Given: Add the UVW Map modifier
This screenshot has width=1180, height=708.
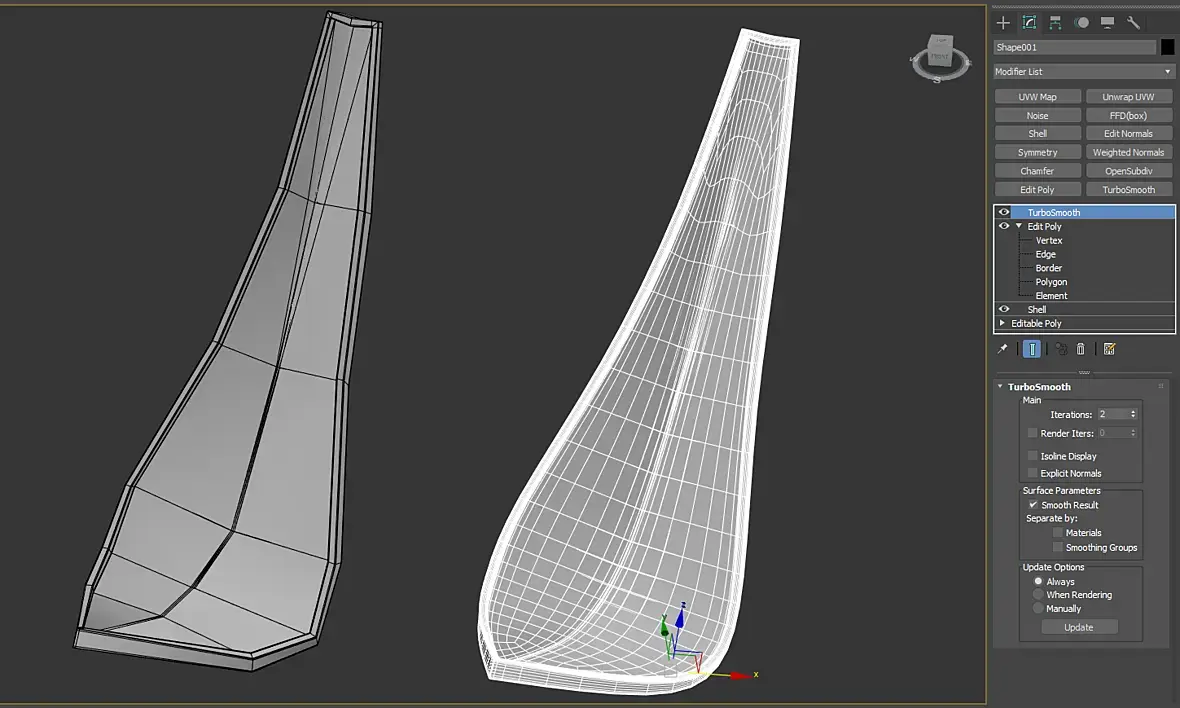Looking at the screenshot, I should pyautogui.click(x=1038, y=96).
